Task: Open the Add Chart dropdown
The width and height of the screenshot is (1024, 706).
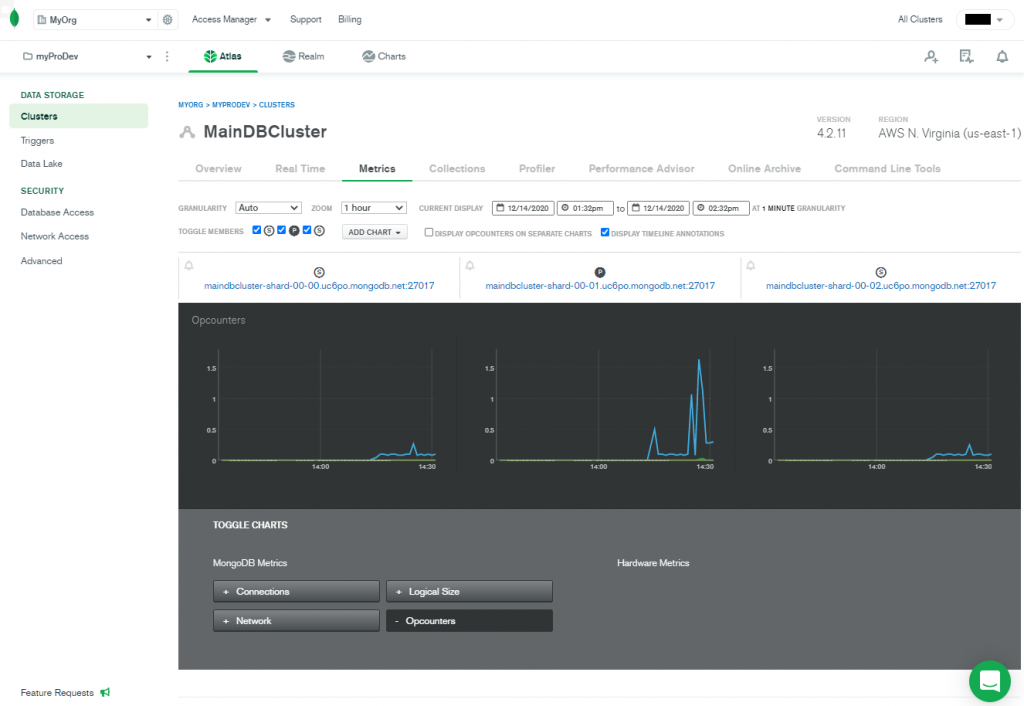Action: pos(374,232)
